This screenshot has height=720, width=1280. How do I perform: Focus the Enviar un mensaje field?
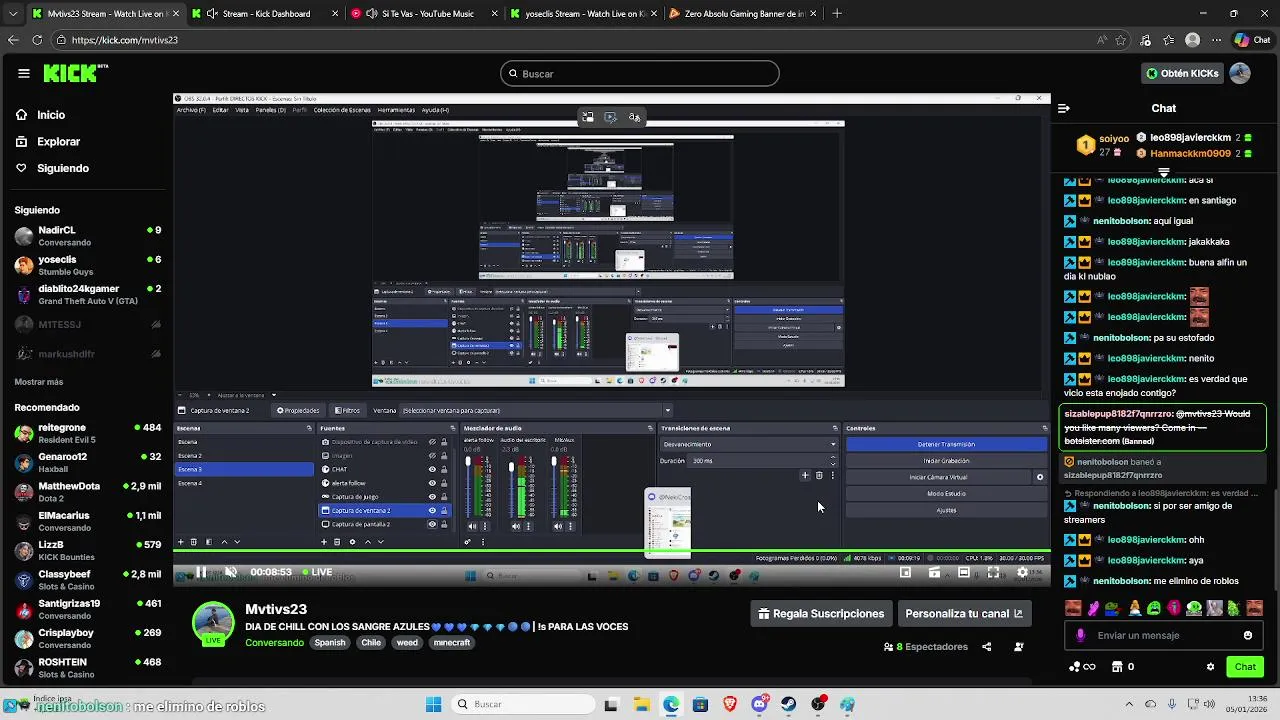(1162, 635)
